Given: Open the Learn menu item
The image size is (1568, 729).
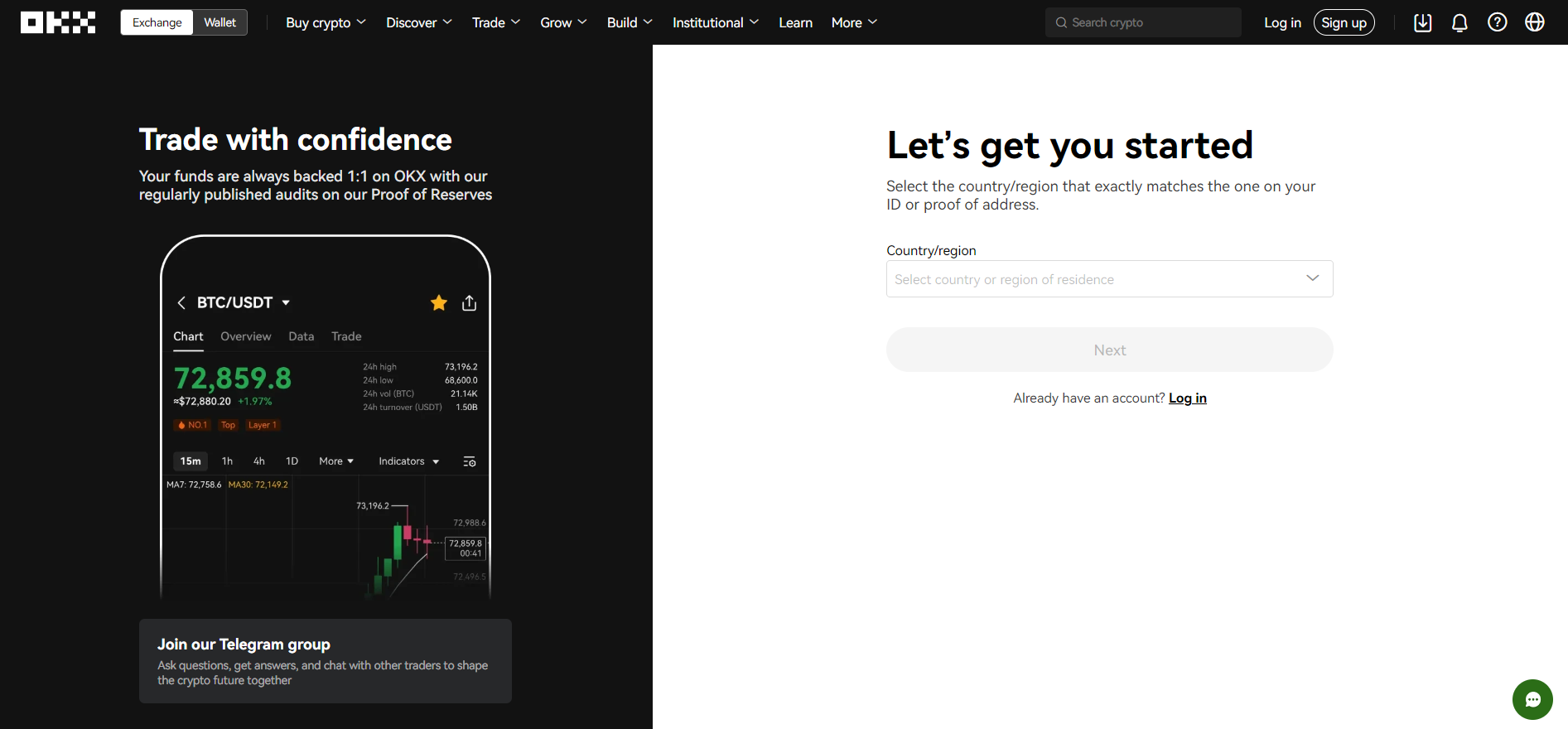Looking at the screenshot, I should coord(795,22).
